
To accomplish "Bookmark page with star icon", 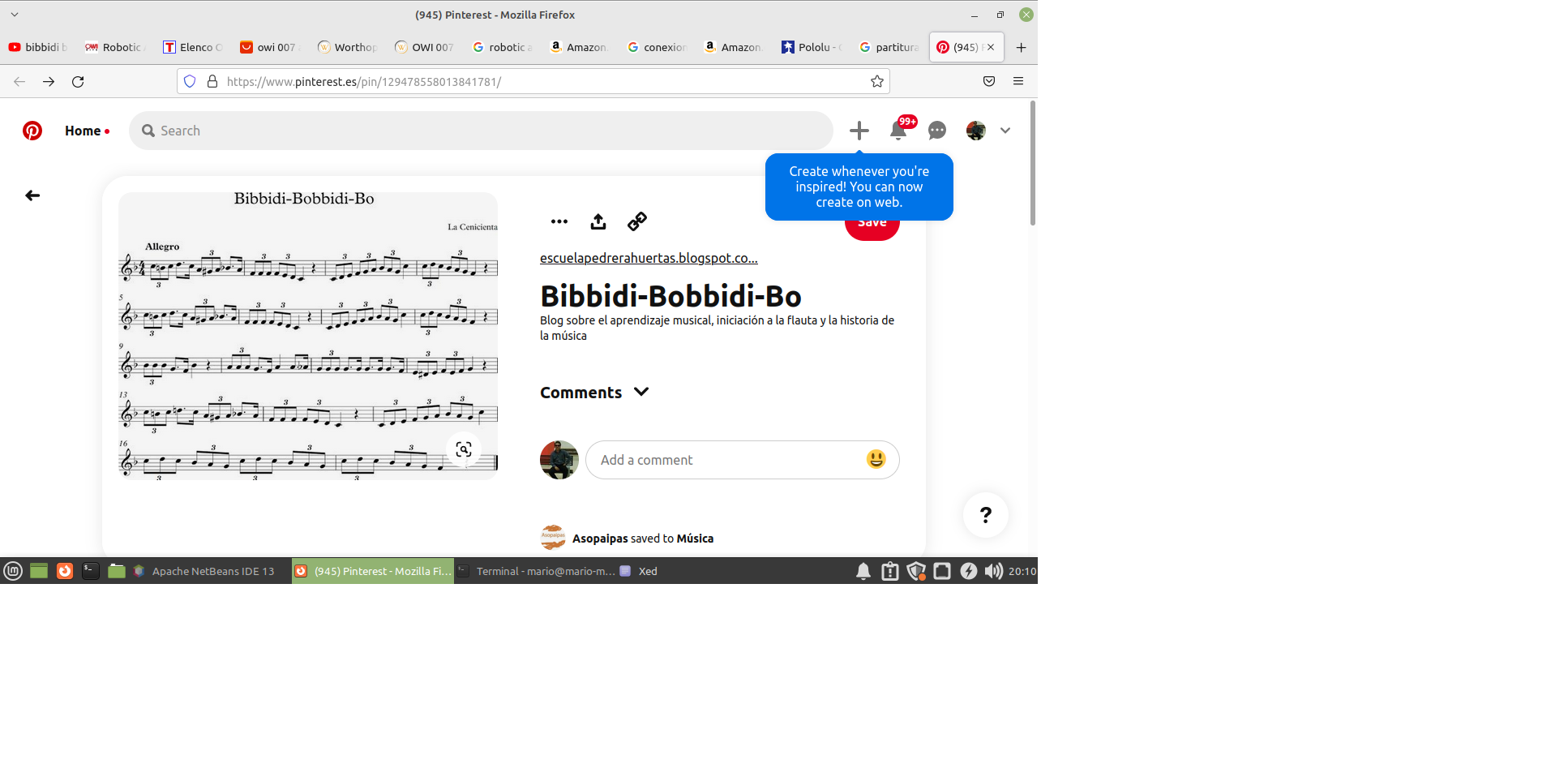I will (877, 81).
